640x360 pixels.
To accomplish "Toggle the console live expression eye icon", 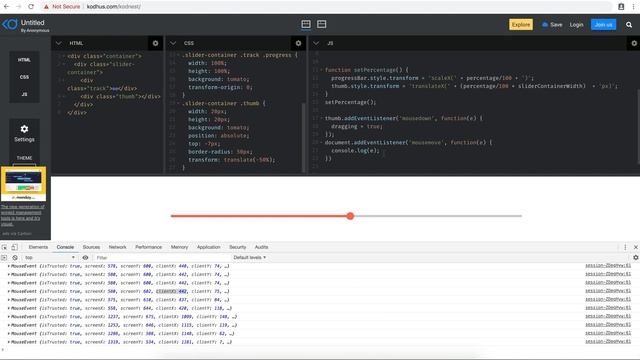I will [85, 258].
